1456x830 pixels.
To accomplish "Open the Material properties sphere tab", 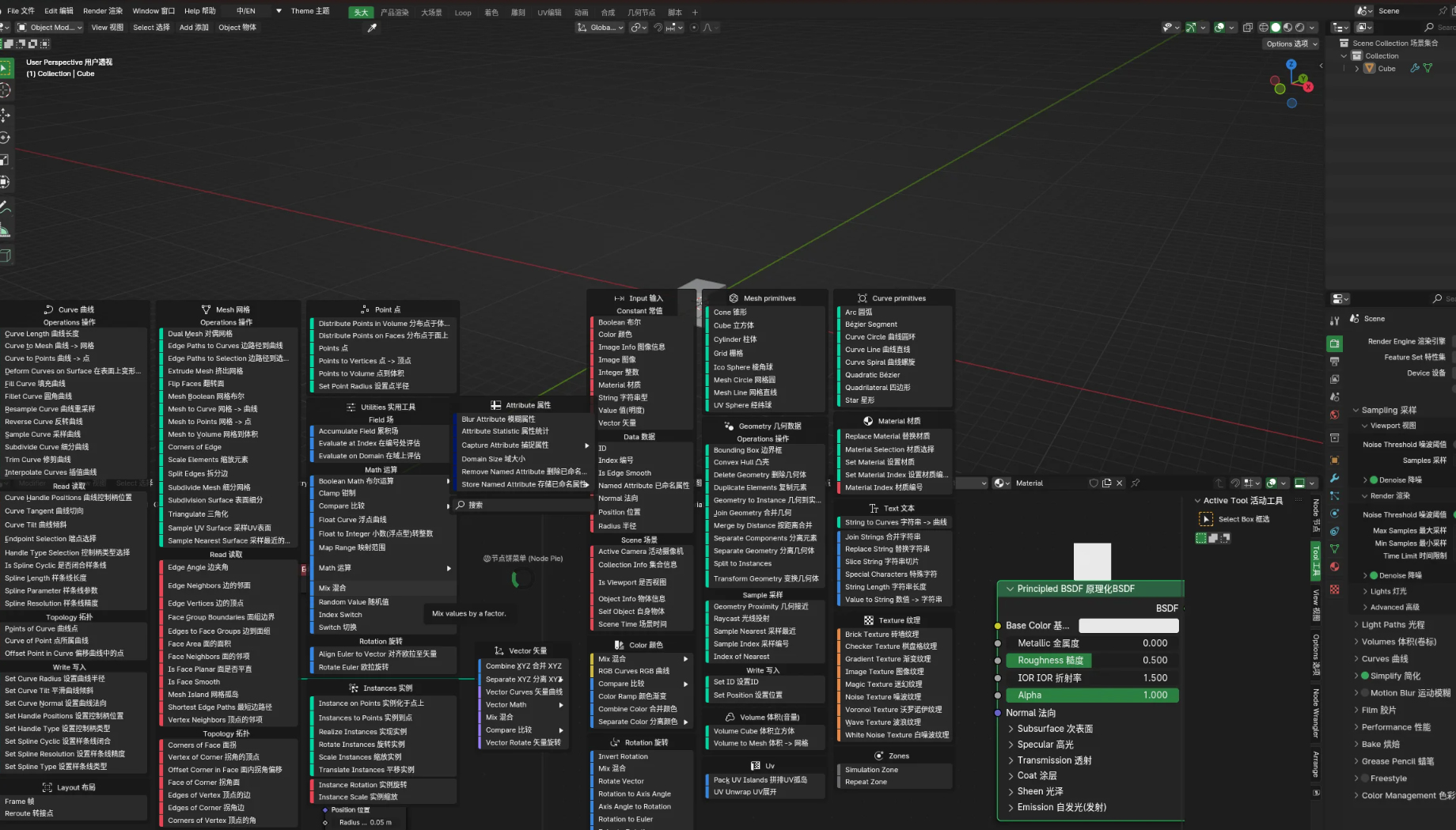I will point(1334,567).
